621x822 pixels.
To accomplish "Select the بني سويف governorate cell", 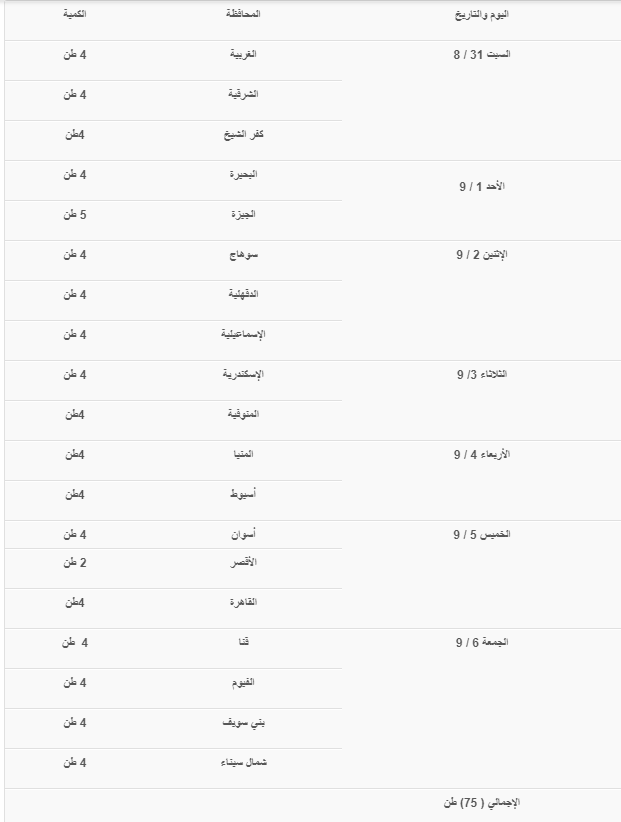I will point(244,723).
